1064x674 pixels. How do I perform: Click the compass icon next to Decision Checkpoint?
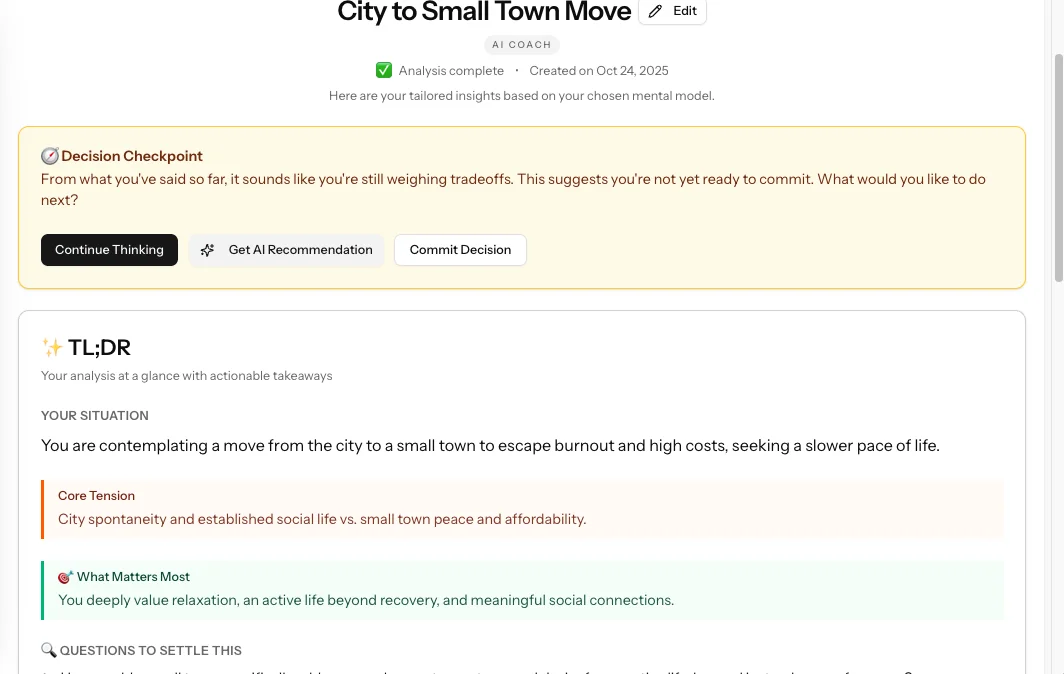[49, 156]
